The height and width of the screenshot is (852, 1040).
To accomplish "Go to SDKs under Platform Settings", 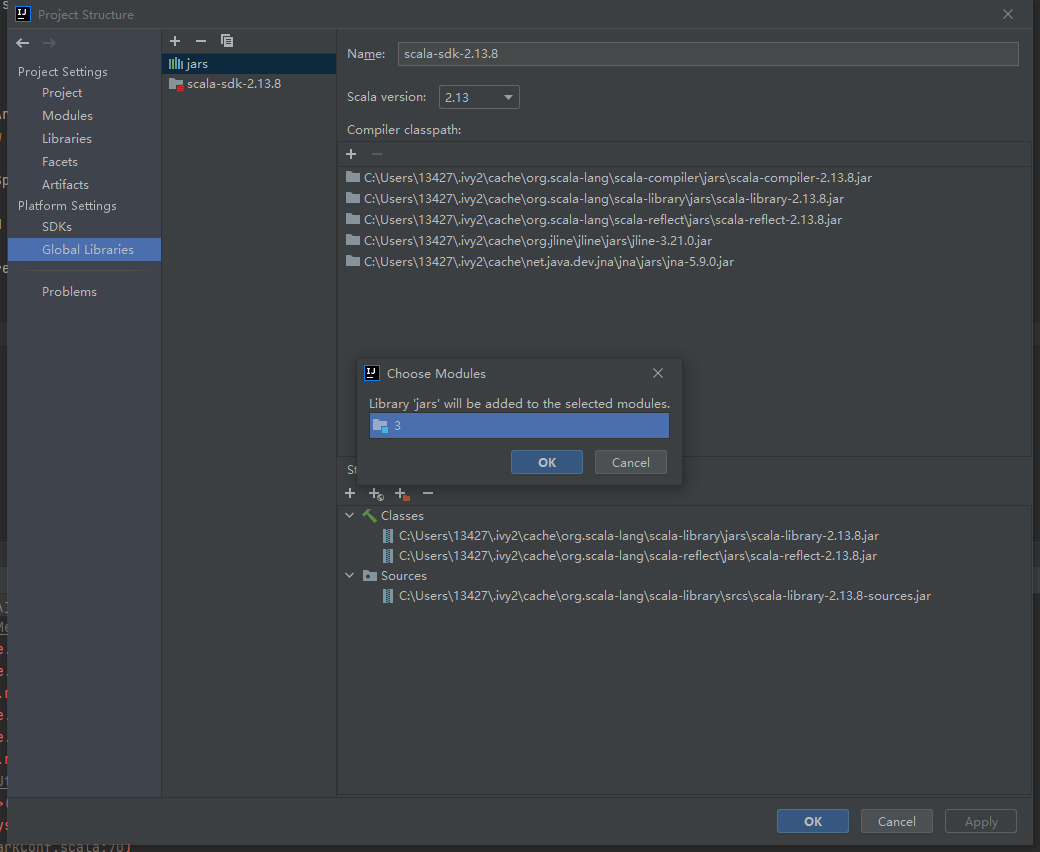I will (x=57, y=227).
